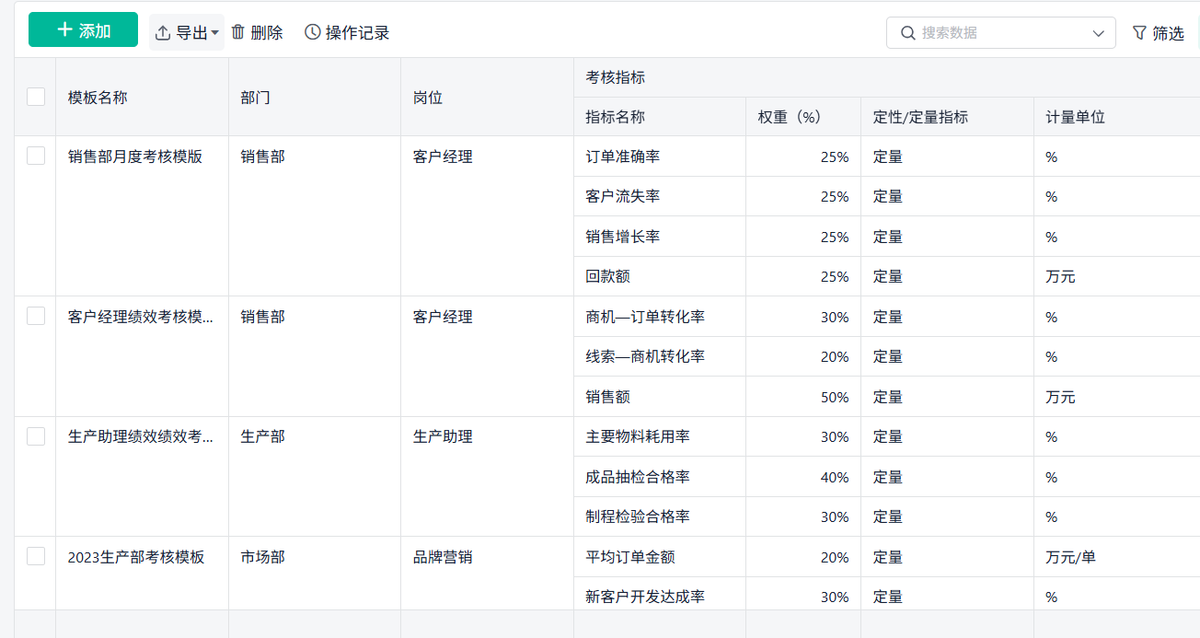Expand the 导出 dropdown arrow
1200x638 pixels.
(x=215, y=33)
